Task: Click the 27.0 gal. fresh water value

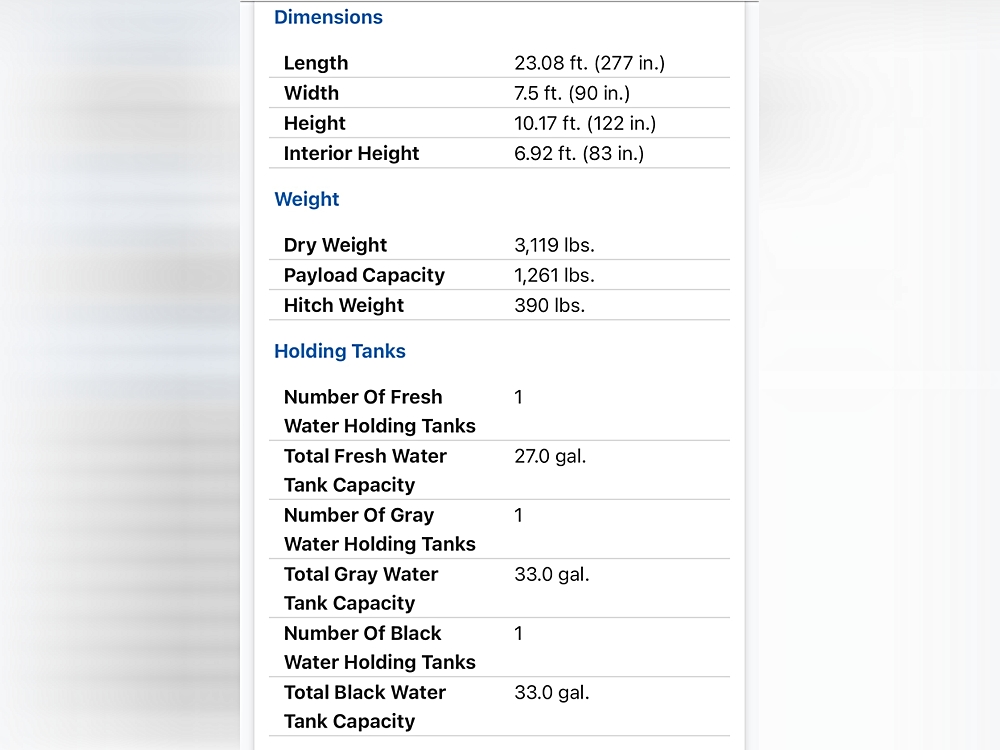Action: [550, 456]
